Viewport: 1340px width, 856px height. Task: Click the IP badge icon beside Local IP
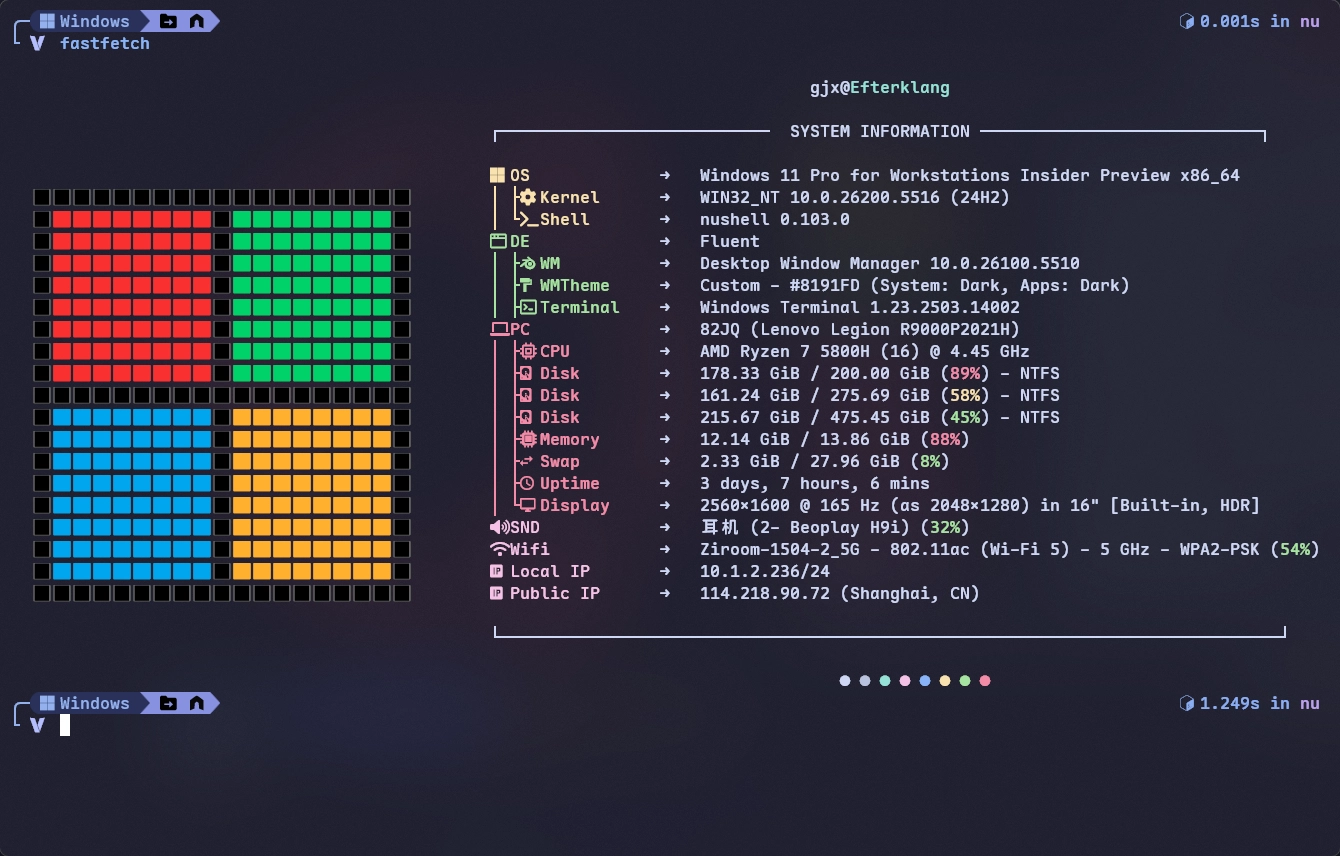click(x=496, y=571)
